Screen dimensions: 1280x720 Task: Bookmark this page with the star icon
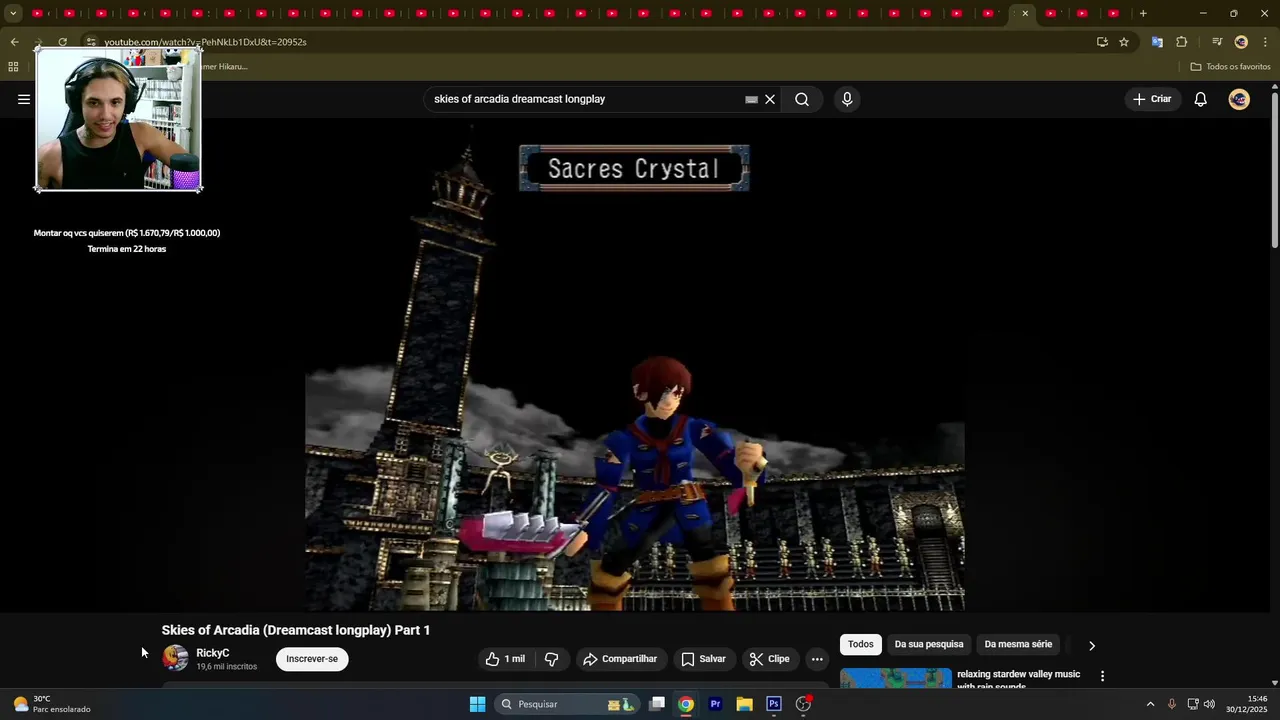(1124, 42)
